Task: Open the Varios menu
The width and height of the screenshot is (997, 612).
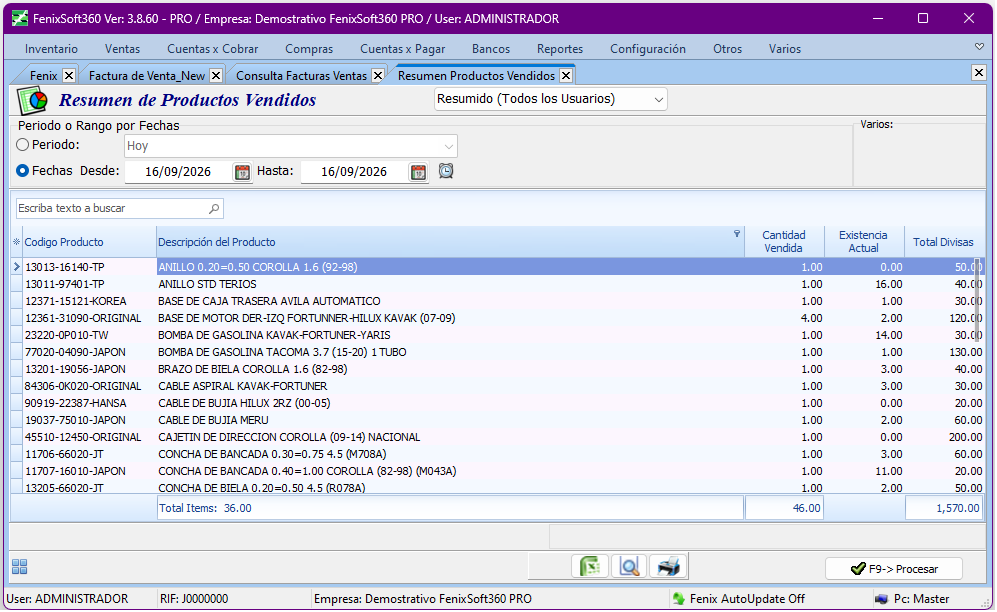Action: [785, 49]
